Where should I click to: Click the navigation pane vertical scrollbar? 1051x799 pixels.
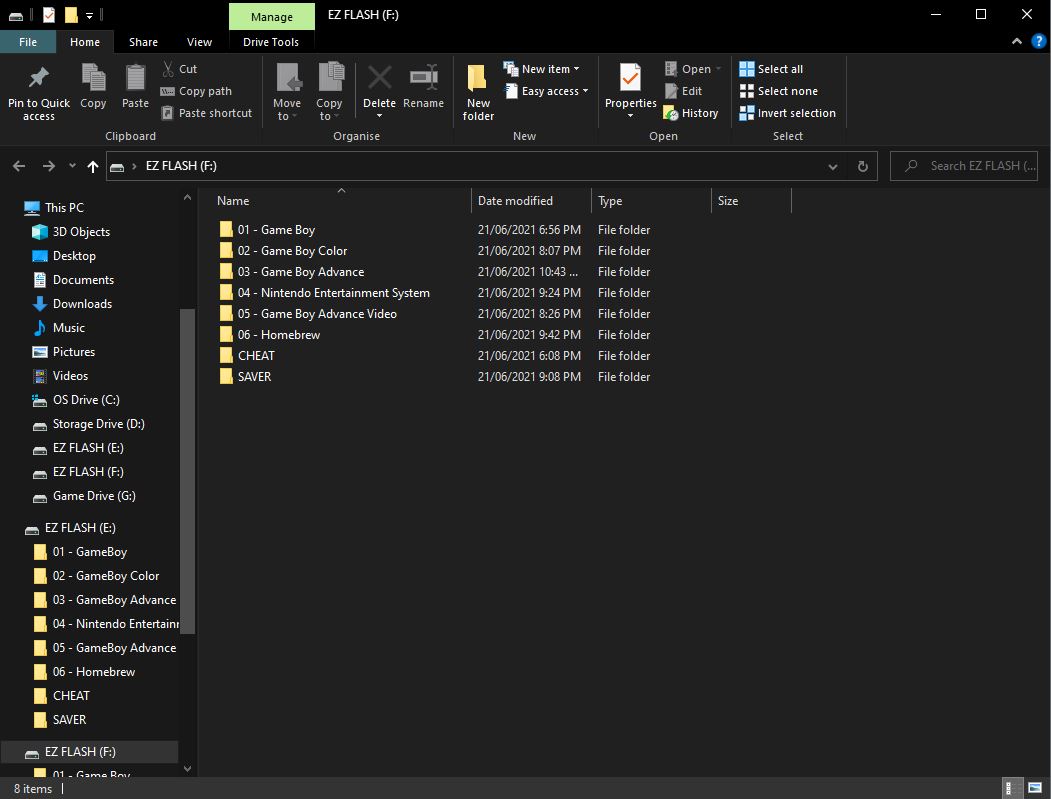[187, 471]
